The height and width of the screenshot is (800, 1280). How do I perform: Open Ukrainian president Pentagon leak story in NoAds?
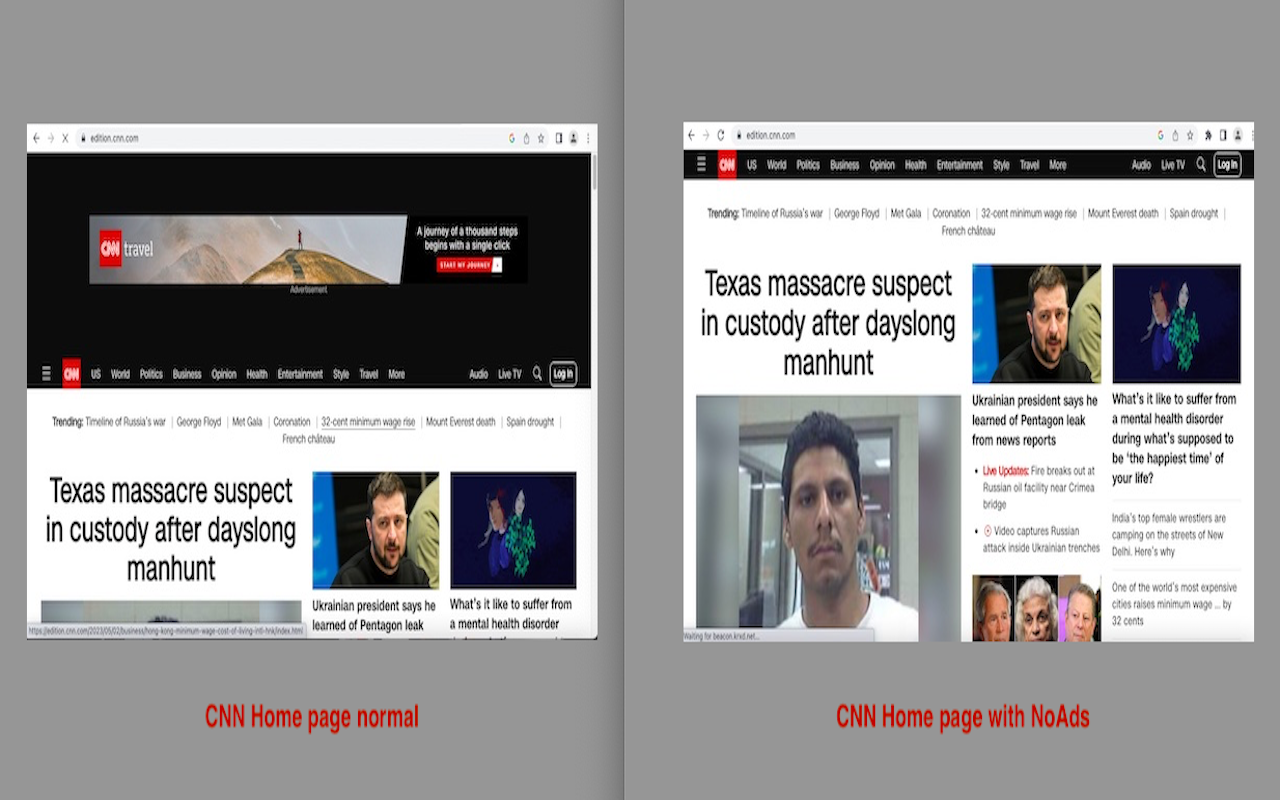coord(1035,420)
